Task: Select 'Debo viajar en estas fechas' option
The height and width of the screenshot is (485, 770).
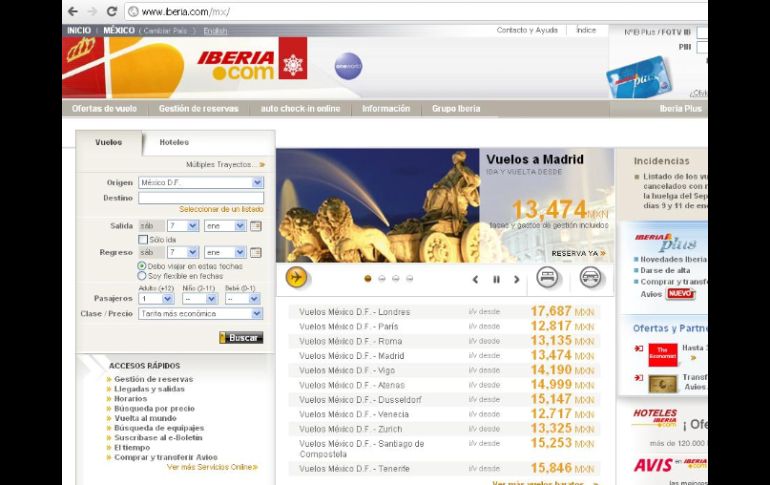Action: 142,266
